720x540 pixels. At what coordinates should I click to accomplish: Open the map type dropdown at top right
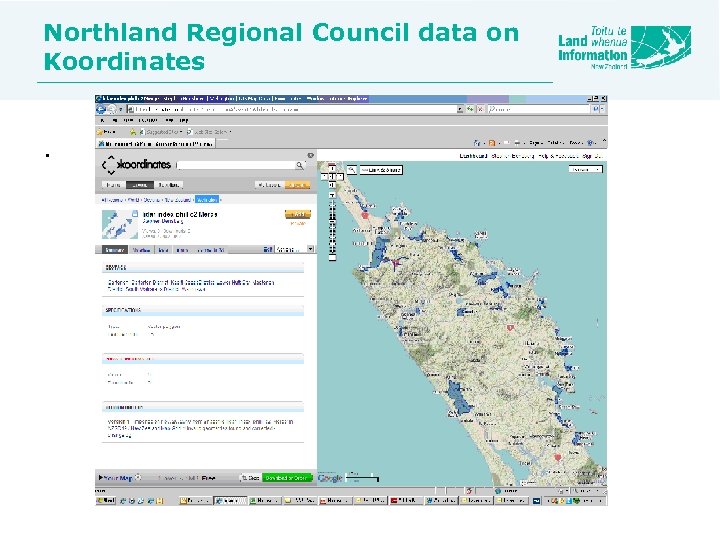point(585,169)
